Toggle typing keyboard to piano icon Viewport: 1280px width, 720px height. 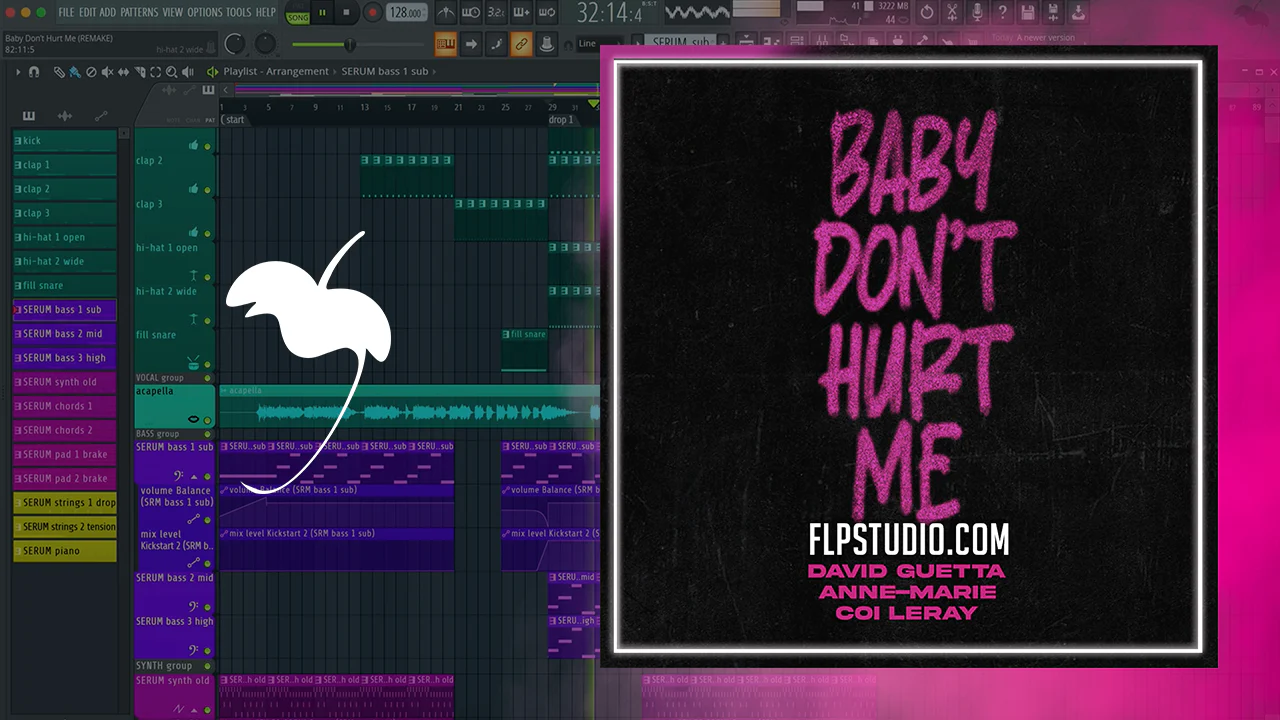pos(446,44)
